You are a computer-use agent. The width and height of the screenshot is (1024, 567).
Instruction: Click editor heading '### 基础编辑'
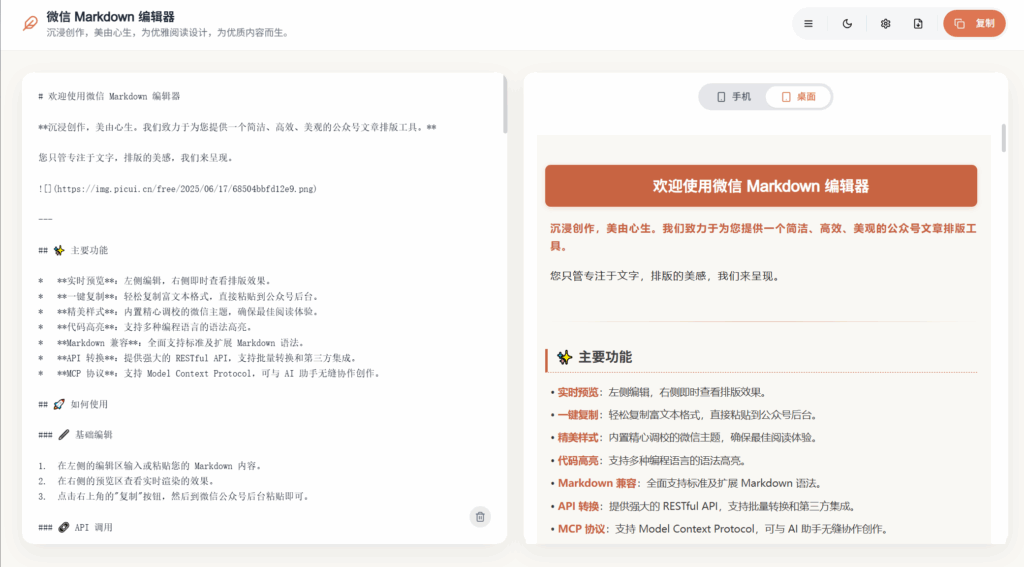pyautogui.click(x=75, y=435)
